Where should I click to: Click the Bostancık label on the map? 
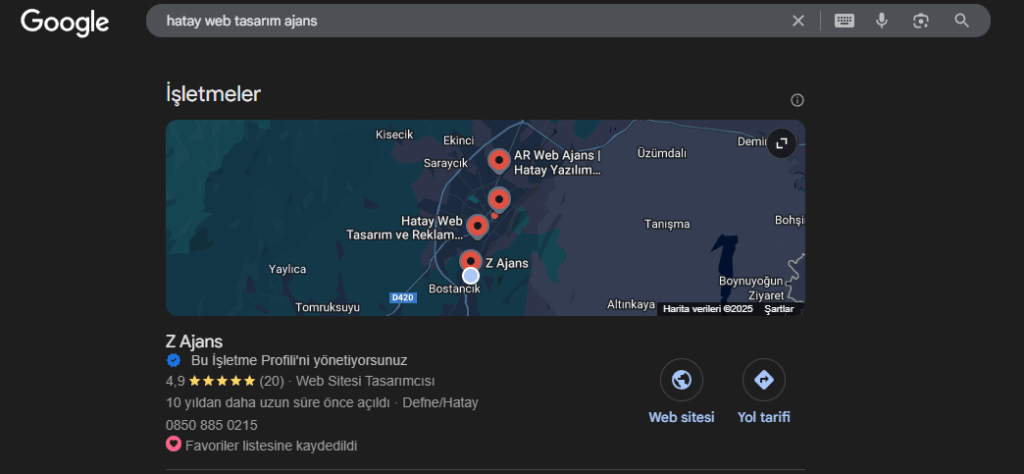(455, 289)
